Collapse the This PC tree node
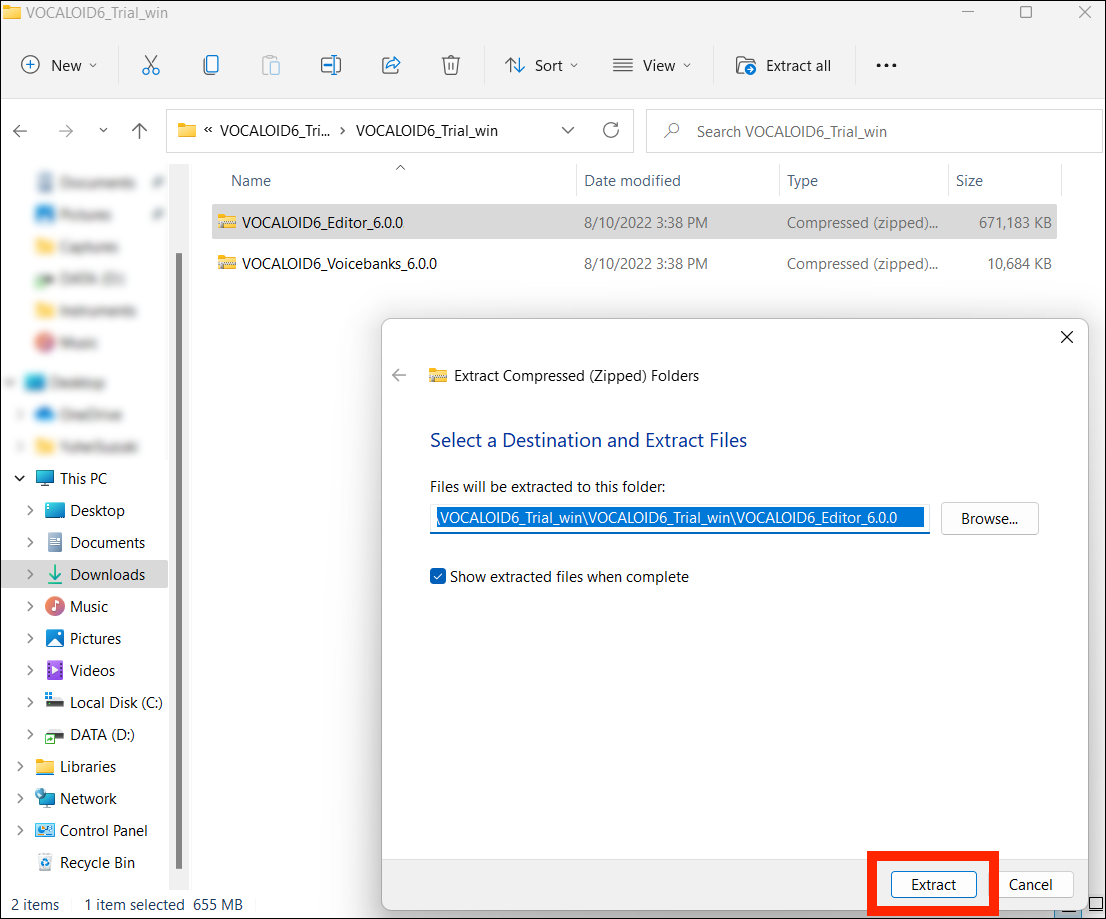 (x=20, y=479)
